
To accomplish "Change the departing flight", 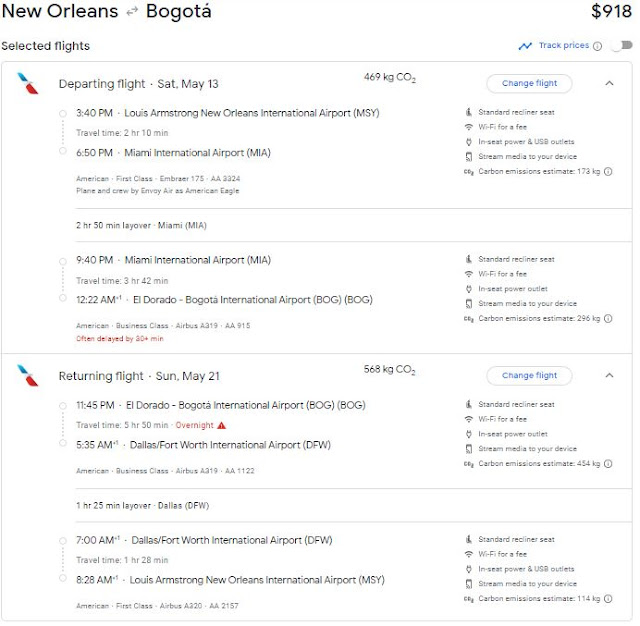I will pyautogui.click(x=529, y=83).
